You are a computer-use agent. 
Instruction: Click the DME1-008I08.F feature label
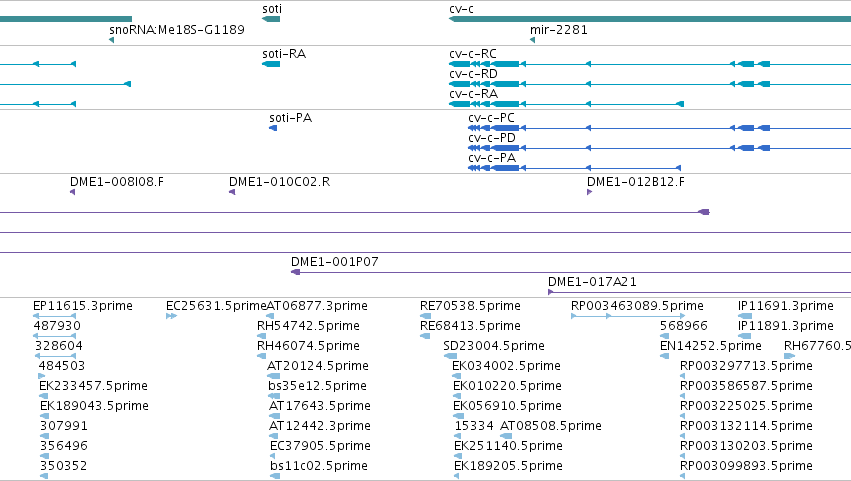pos(117,182)
